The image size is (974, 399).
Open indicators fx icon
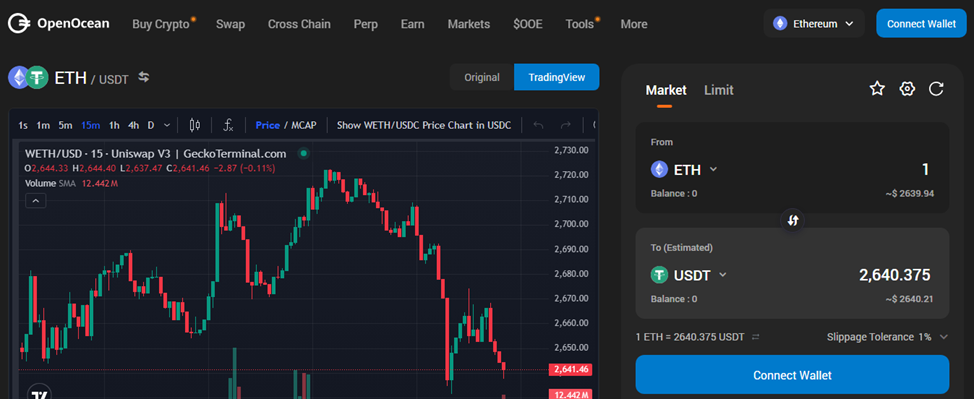(x=228, y=125)
